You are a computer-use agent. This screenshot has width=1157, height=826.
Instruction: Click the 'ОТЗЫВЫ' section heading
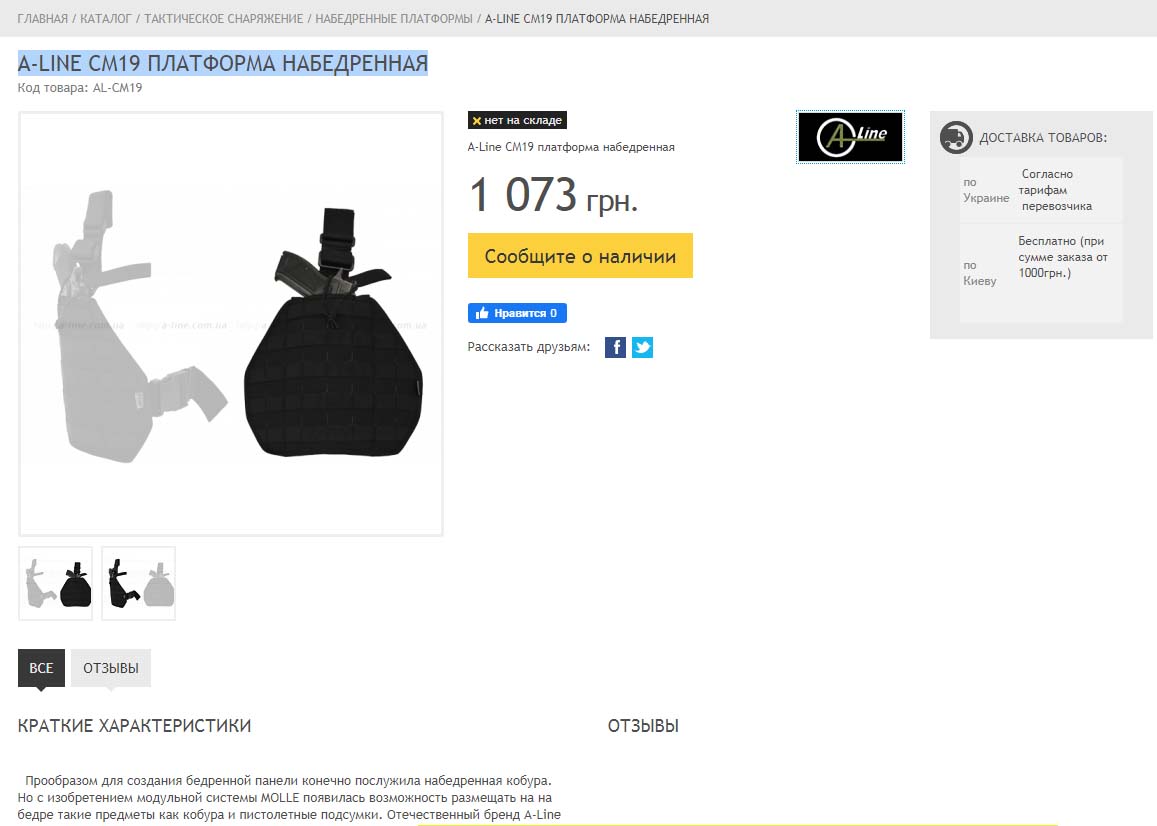coord(643,726)
